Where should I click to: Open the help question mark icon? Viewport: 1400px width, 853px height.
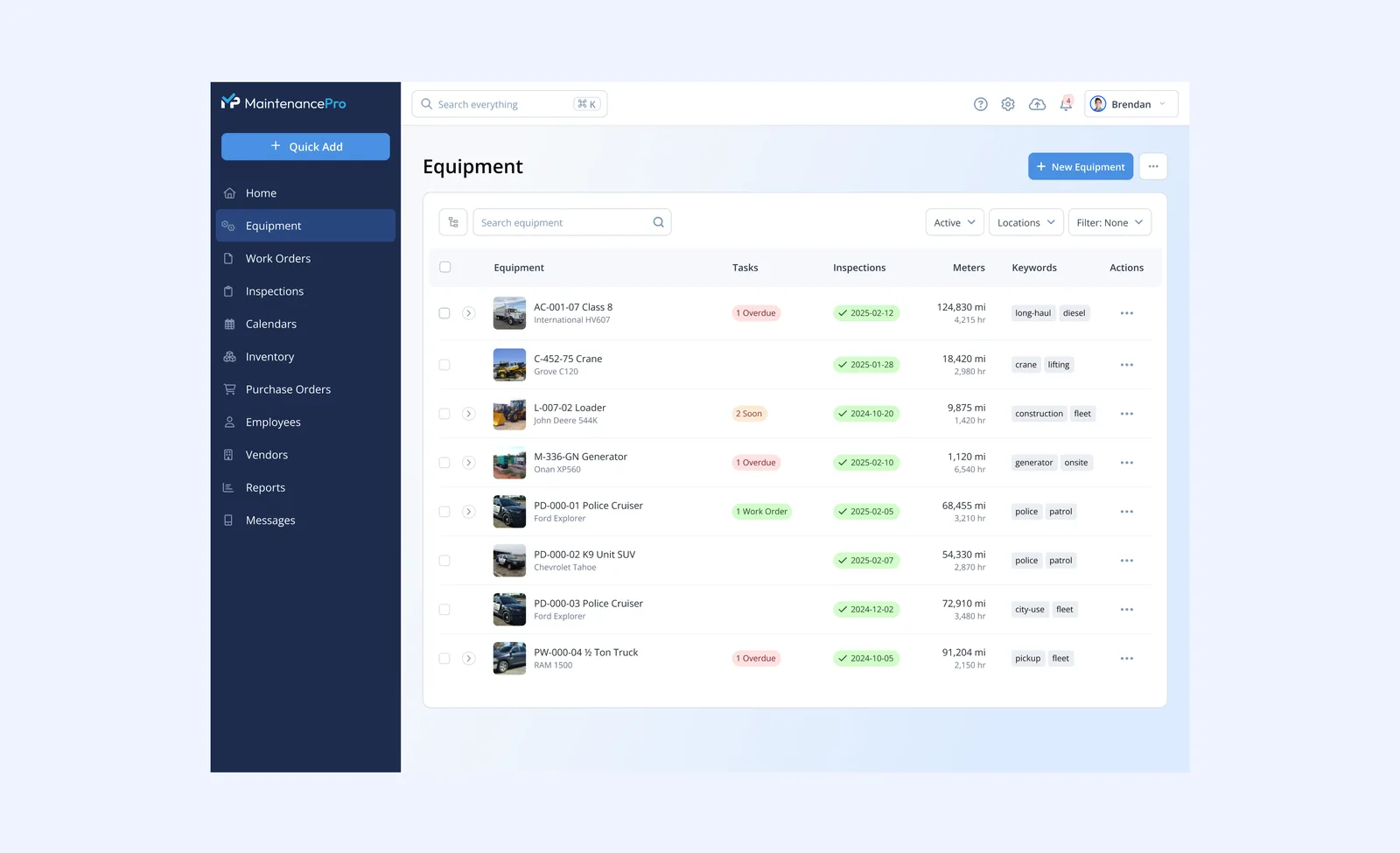click(x=981, y=104)
